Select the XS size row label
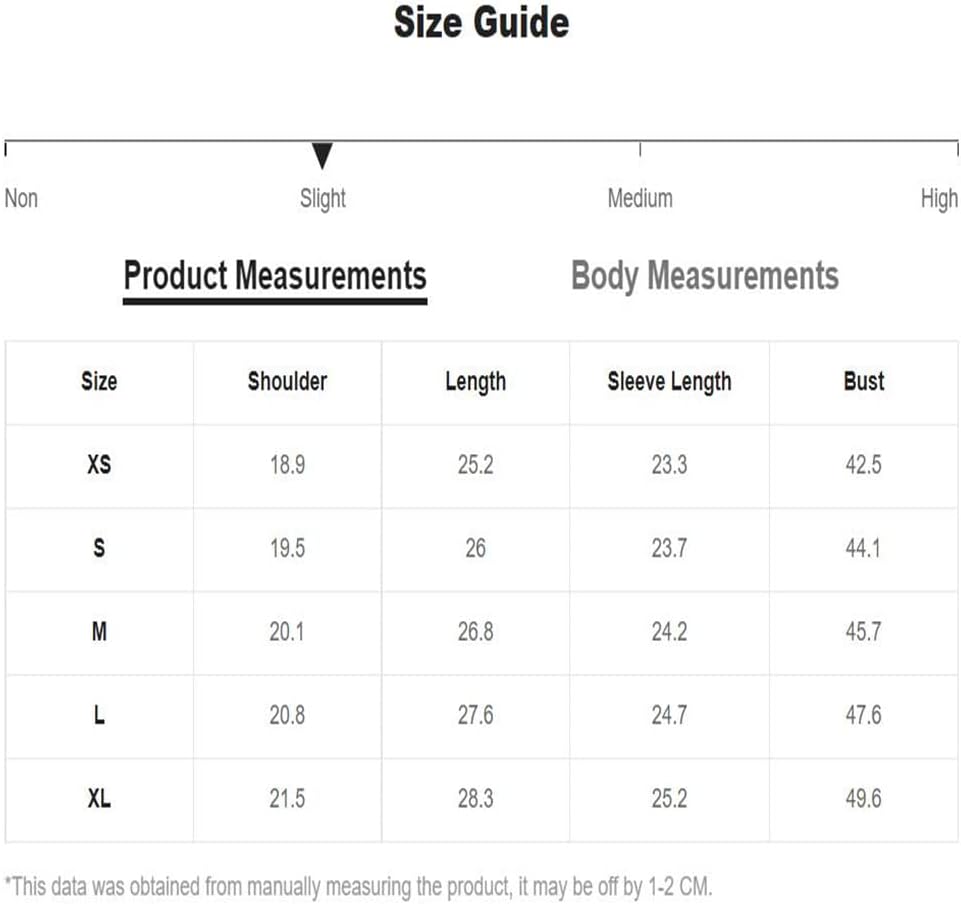The height and width of the screenshot is (904, 961). pos(99,465)
